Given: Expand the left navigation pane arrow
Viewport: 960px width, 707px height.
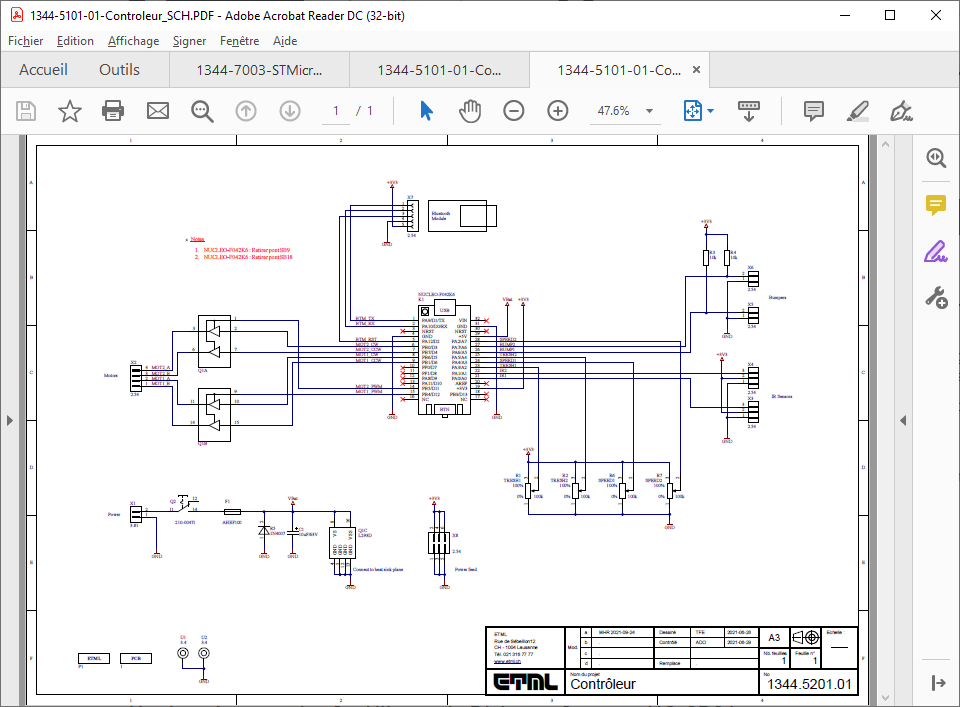Looking at the screenshot, I should (10, 421).
